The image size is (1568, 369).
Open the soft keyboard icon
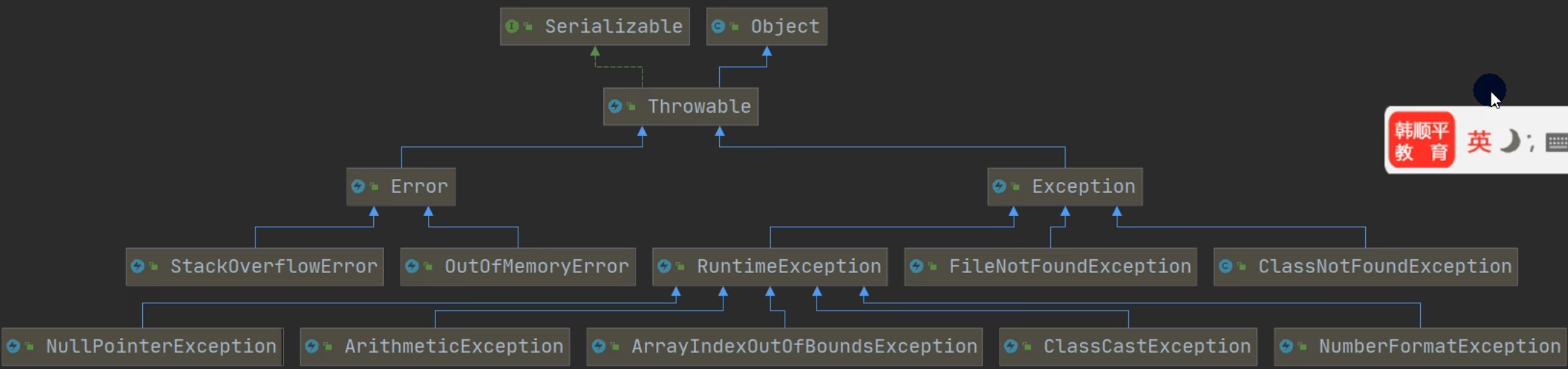1556,142
